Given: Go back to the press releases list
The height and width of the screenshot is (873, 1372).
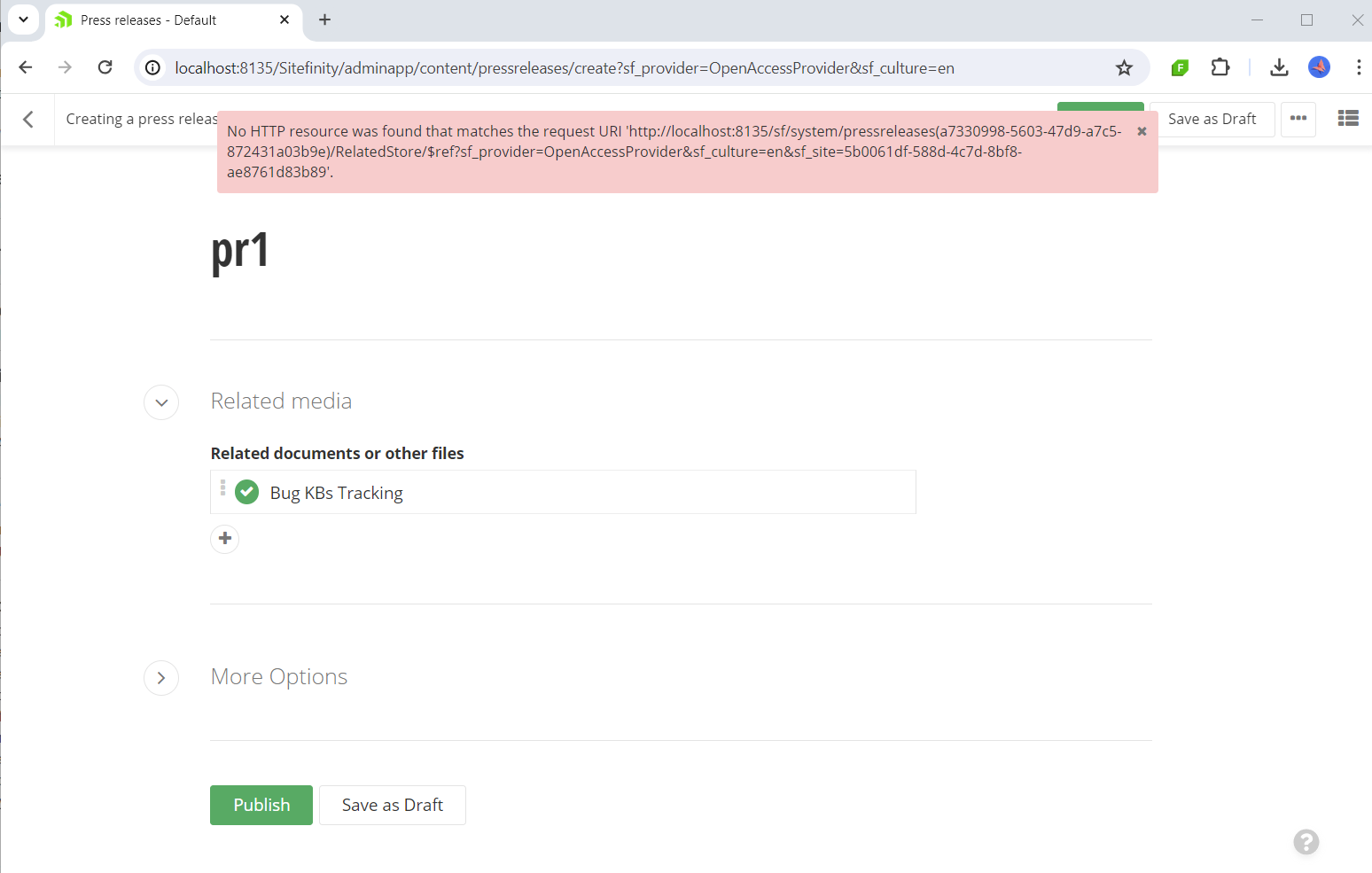Looking at the screenshot, I should 28,120.
